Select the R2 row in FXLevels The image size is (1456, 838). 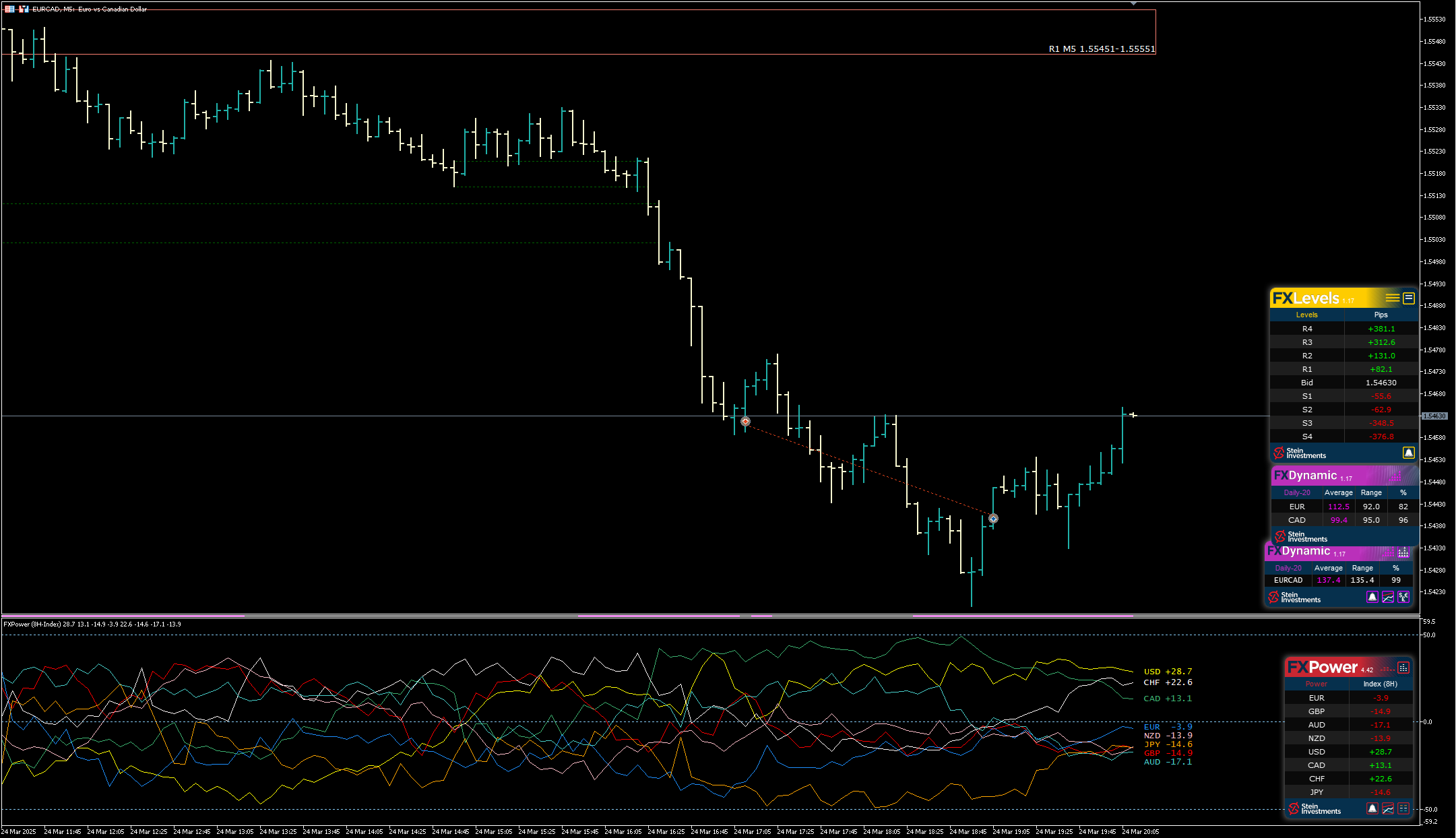point(1307,356)
